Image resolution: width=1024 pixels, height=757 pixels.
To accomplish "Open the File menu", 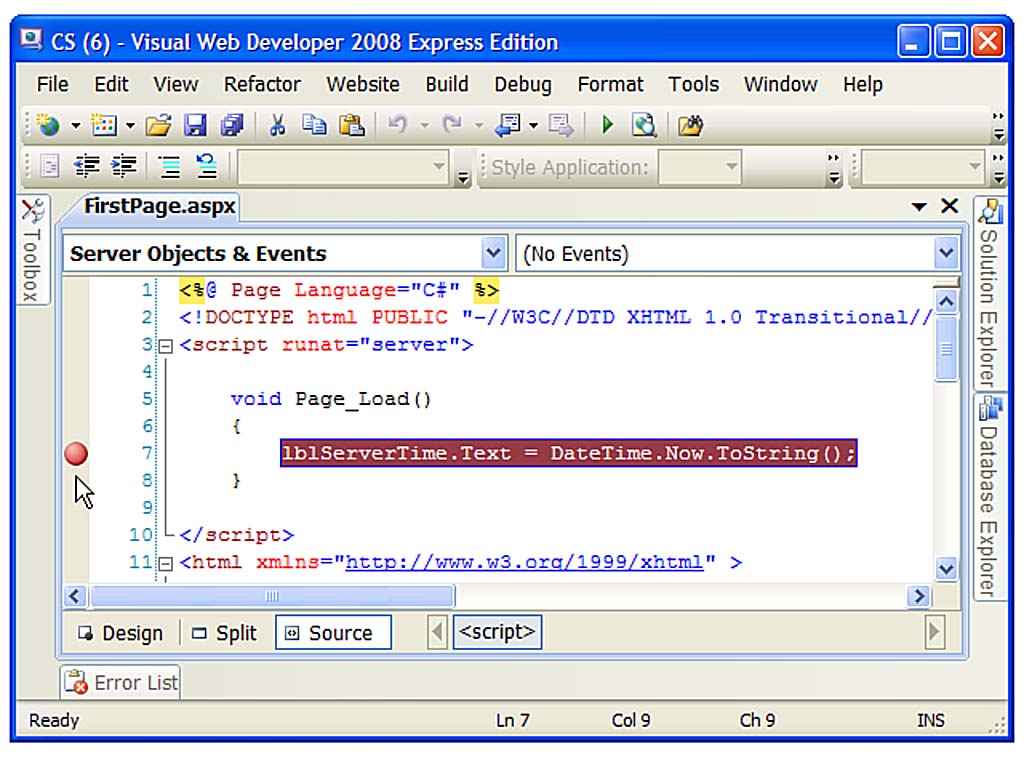I will (x=52, y=84).
